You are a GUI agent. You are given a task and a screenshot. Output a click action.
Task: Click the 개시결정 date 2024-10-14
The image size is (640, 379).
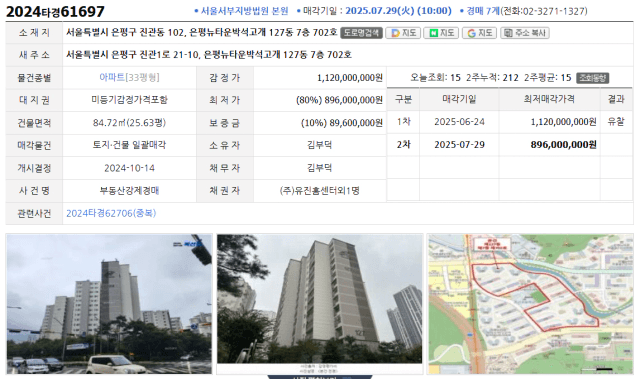coord(129,168)
